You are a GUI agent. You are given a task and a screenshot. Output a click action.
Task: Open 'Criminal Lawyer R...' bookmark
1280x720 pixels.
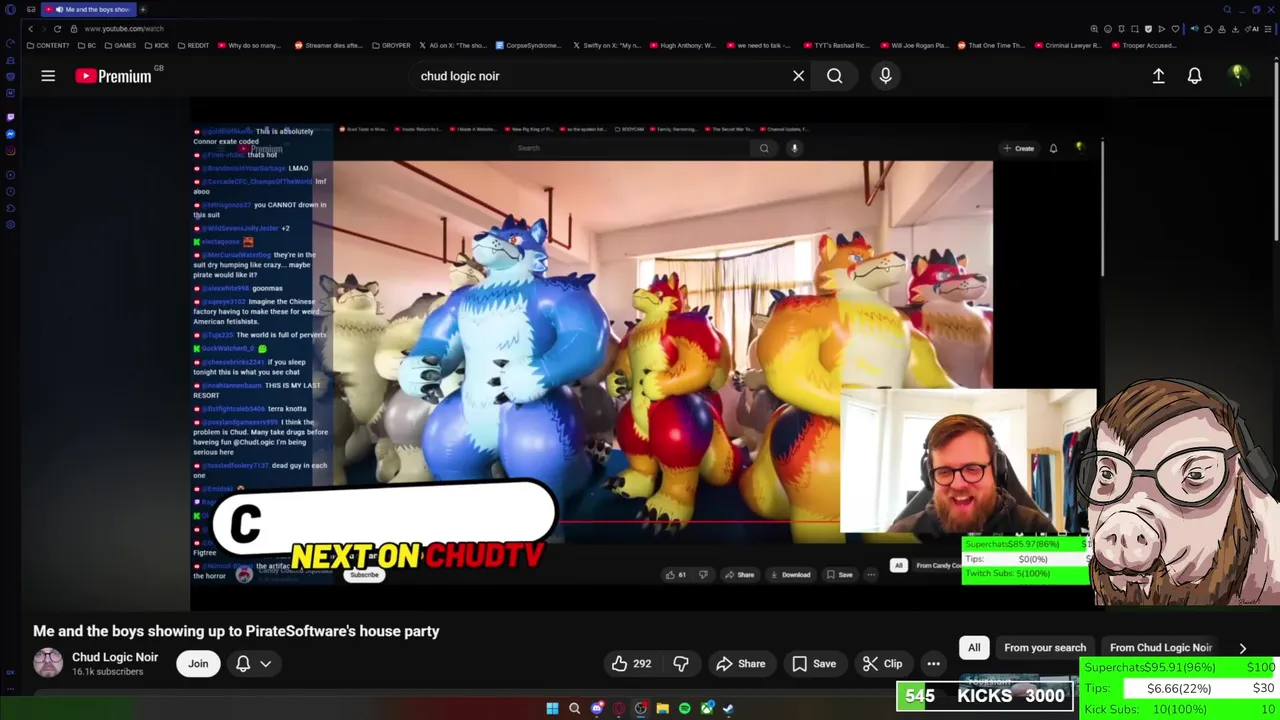click(x=1068, y=45)
